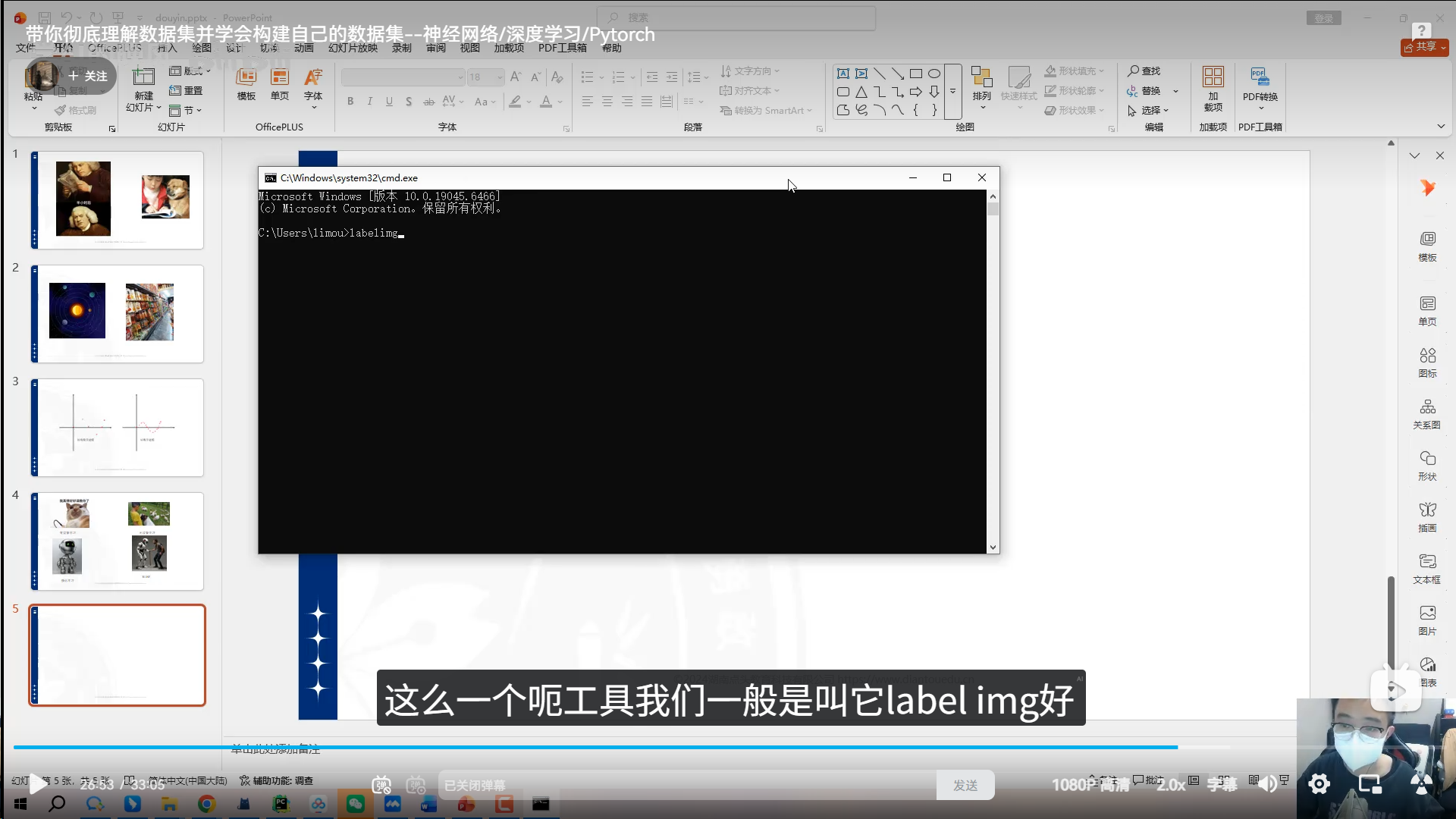Toggle the danmaku barrage switch
1456x819 pixels.
pyautogui.click(x=381, y=785)
